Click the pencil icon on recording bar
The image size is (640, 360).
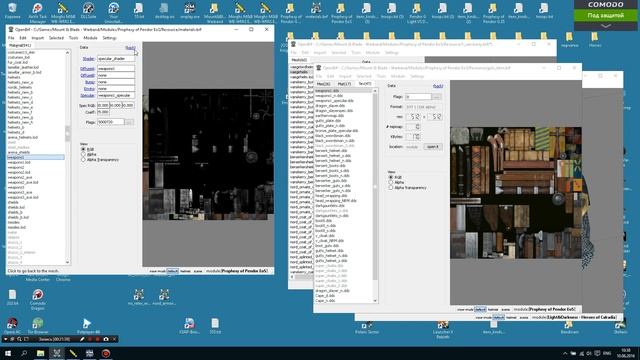82,339
